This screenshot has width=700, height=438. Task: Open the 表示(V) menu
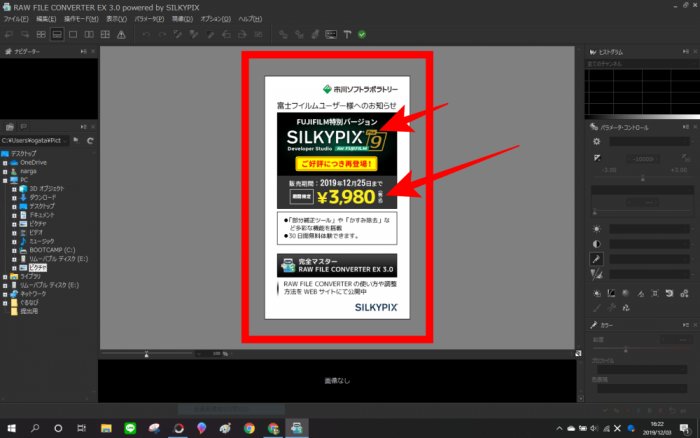click(x=117, y=19)
